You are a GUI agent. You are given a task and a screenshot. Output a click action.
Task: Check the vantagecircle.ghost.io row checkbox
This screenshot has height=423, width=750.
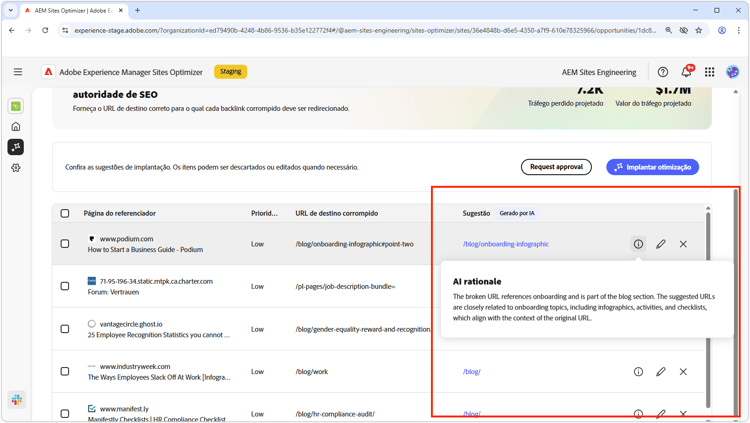[65, 329]
